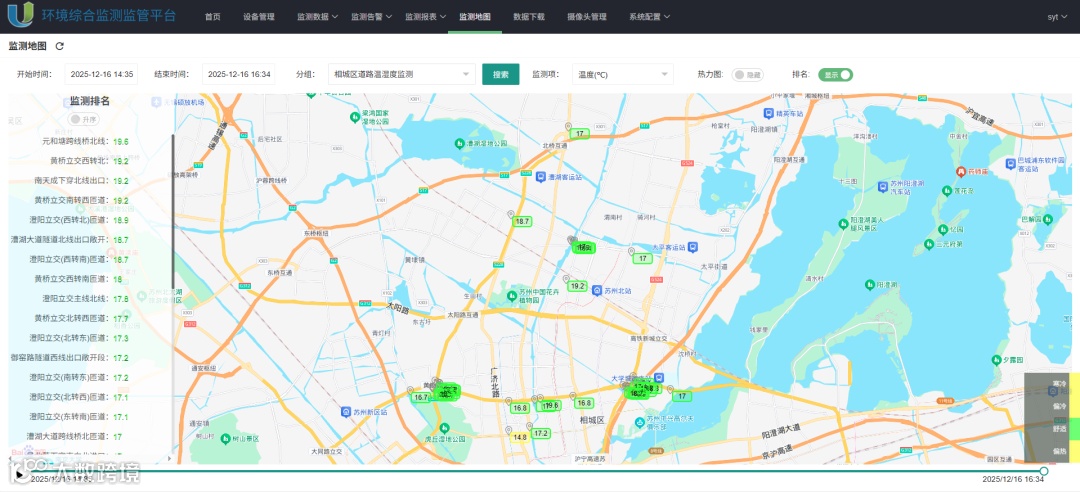The width and height of the screenshot is (1080, 492).
Task: Click the 17 marker east of 大学城
Action: pos(682,396)
